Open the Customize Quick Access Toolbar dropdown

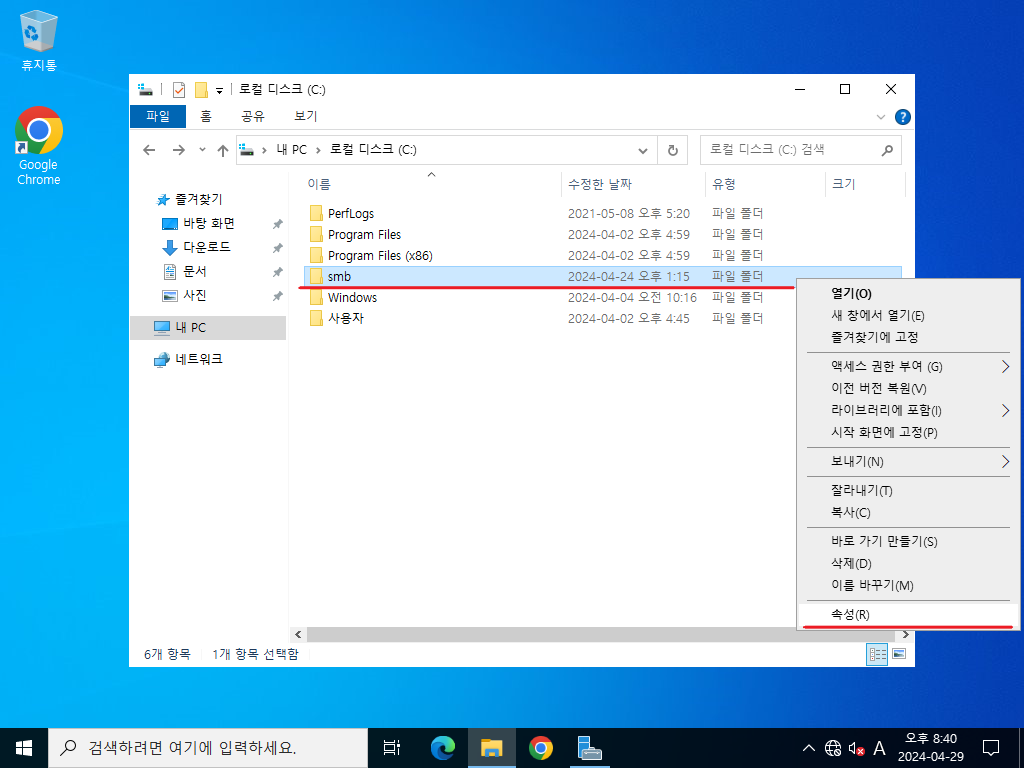click(x=219, y=90)
